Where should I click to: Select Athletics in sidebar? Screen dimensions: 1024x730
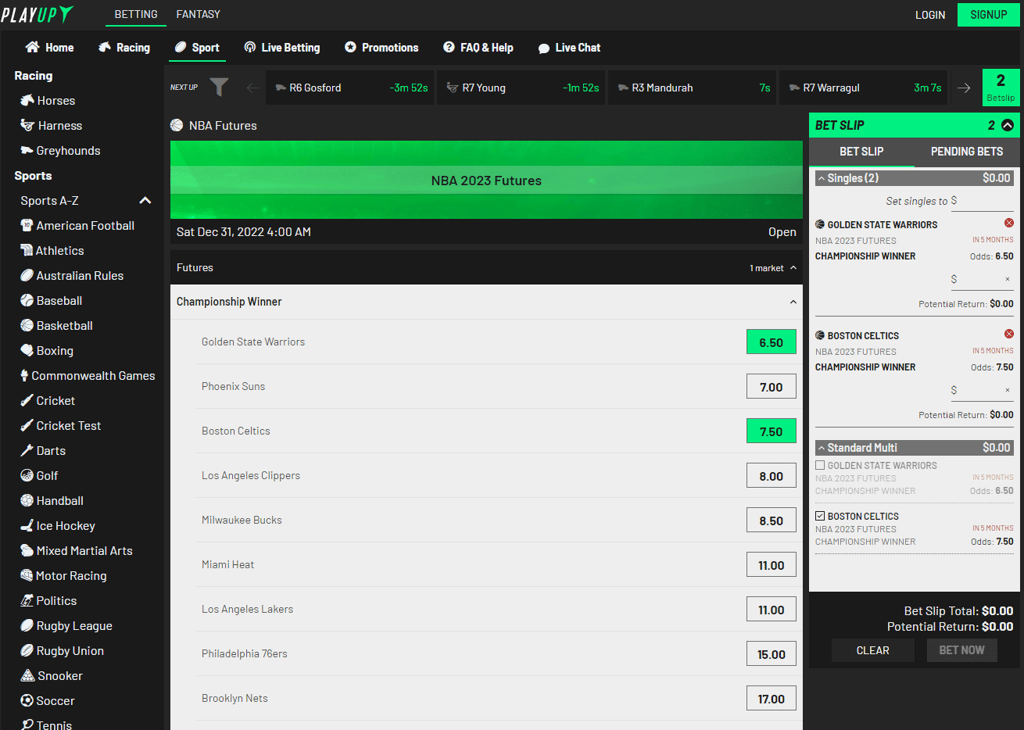[52, 250]
